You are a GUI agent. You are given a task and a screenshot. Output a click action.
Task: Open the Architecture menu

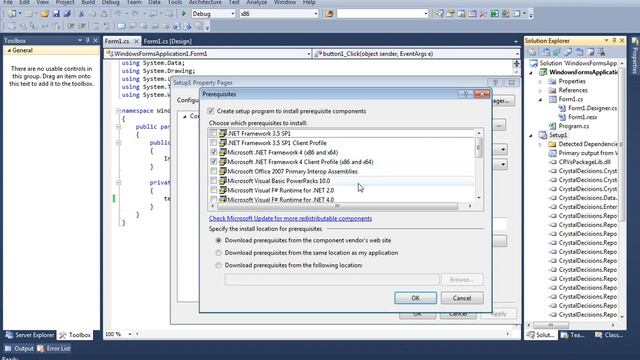205,2
